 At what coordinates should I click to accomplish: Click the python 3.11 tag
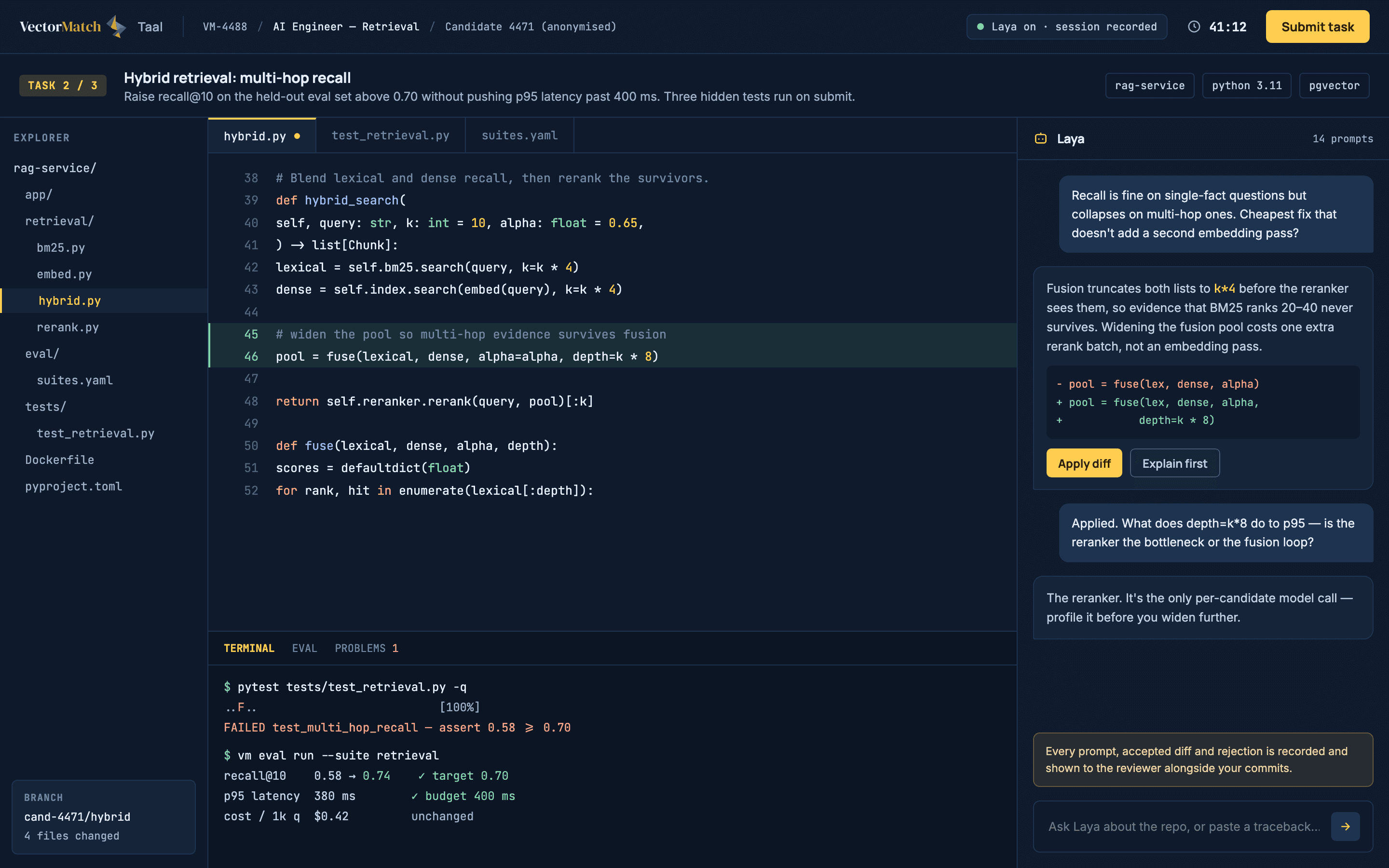(x=1246, y=85)
